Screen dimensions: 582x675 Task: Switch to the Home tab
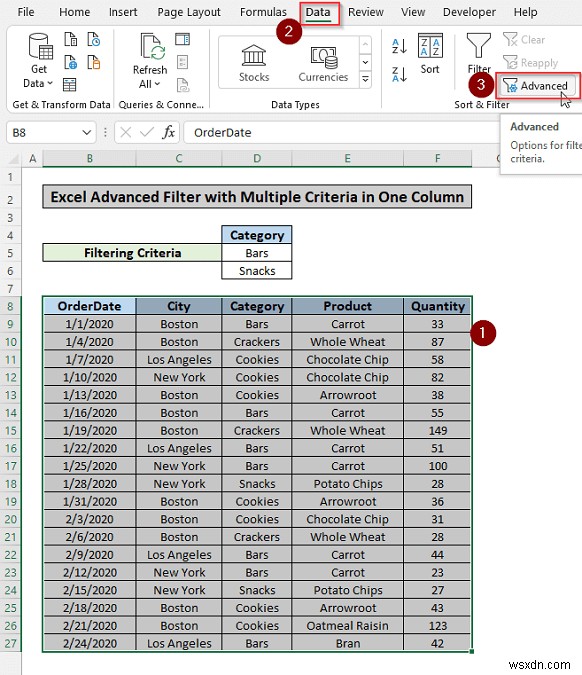74,12
